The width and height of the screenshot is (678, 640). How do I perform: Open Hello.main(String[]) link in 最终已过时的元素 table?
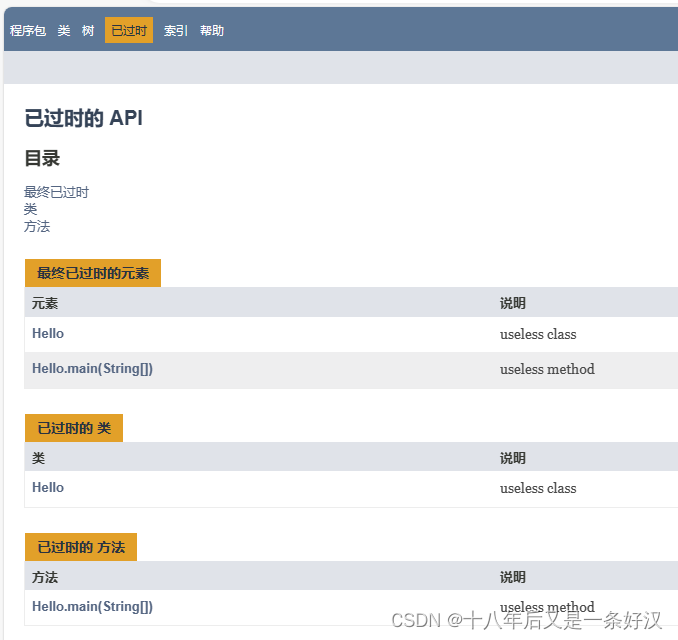[93, 368]
